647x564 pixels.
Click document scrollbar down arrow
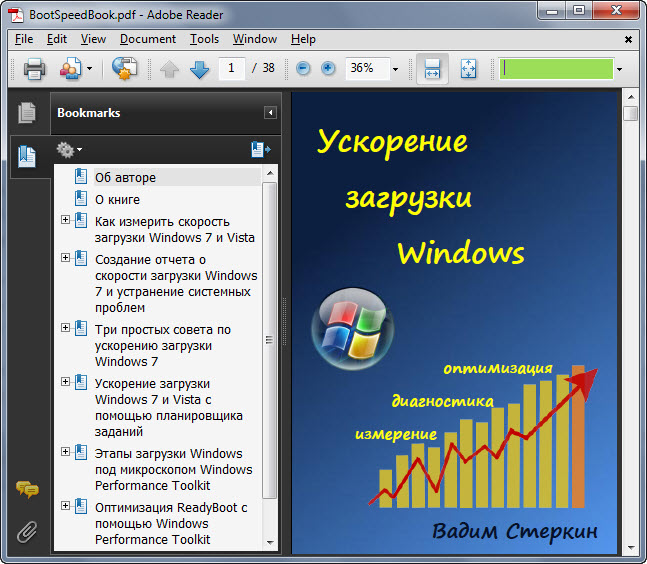coord(631,548)
